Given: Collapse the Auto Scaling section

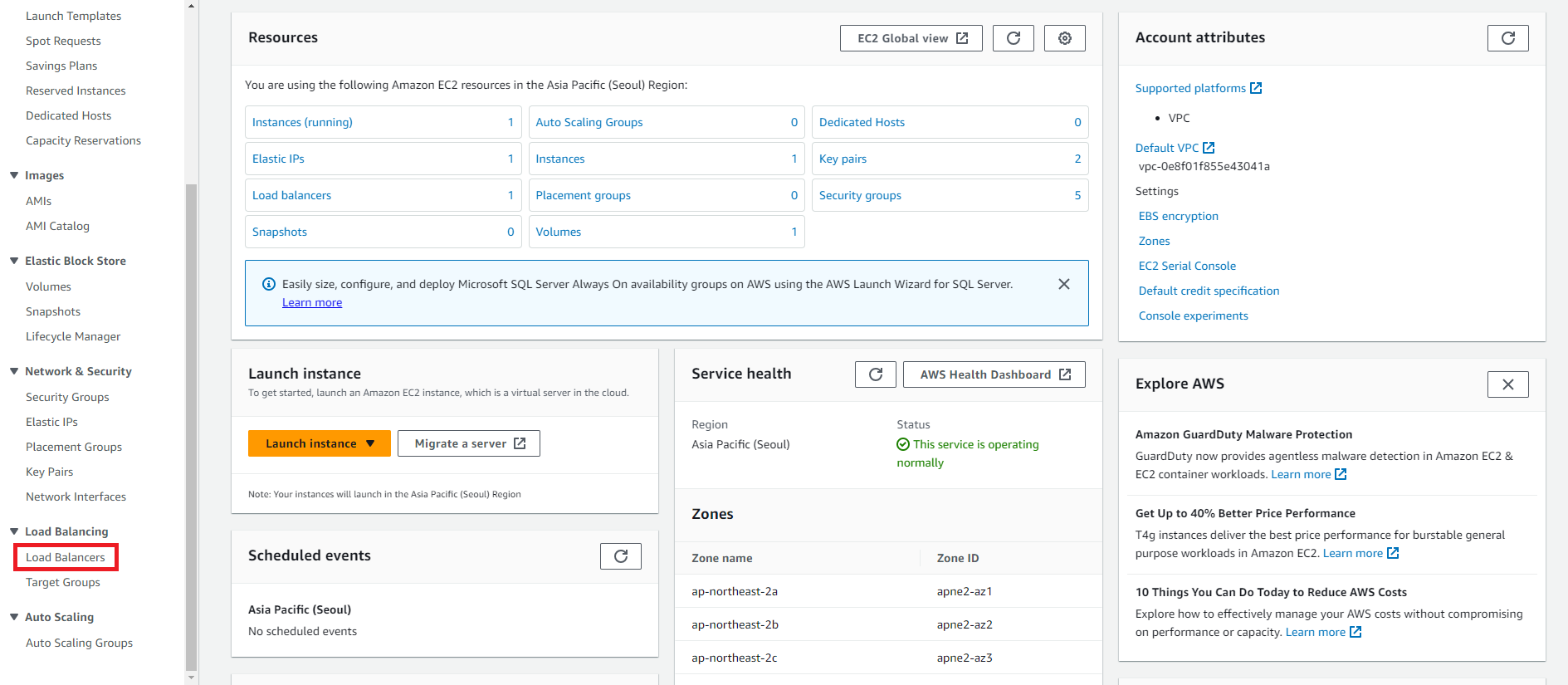Looking at the screenshot, I should click(x=14, y=617).
